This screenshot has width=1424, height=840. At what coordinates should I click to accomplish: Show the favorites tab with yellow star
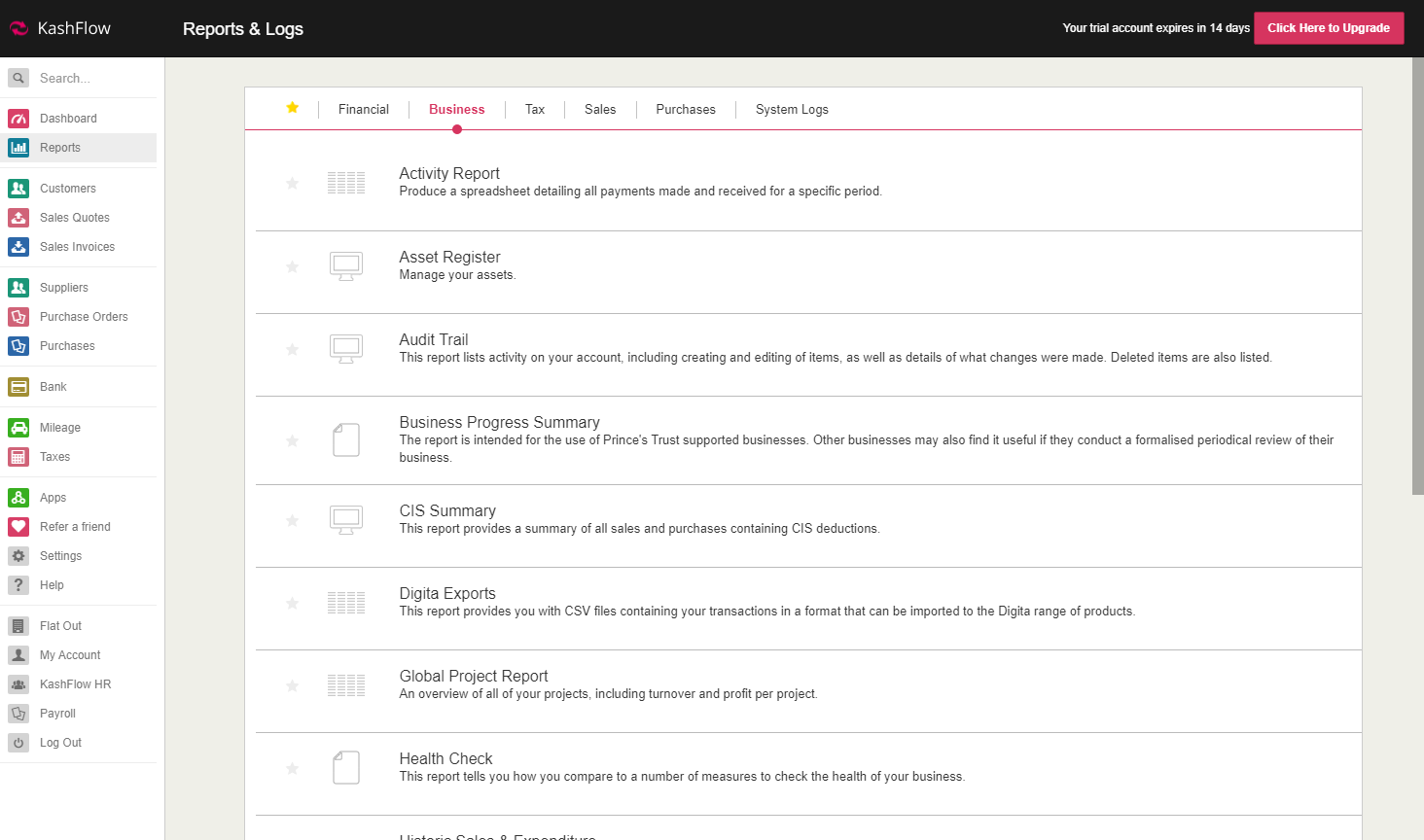pos(292,108)
